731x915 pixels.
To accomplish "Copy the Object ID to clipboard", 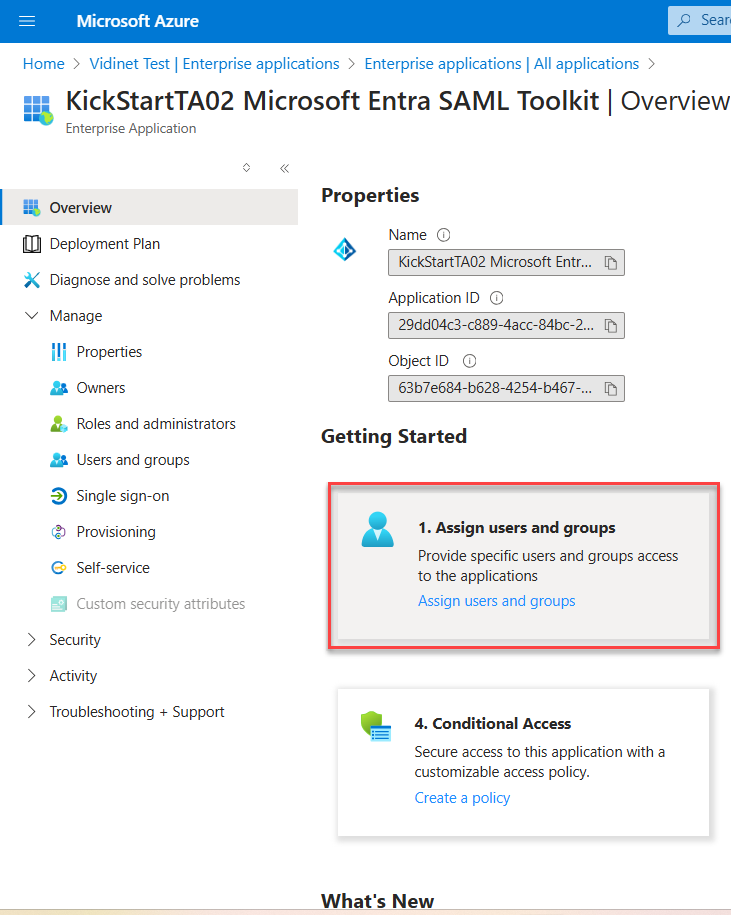I will pos(611,388).
